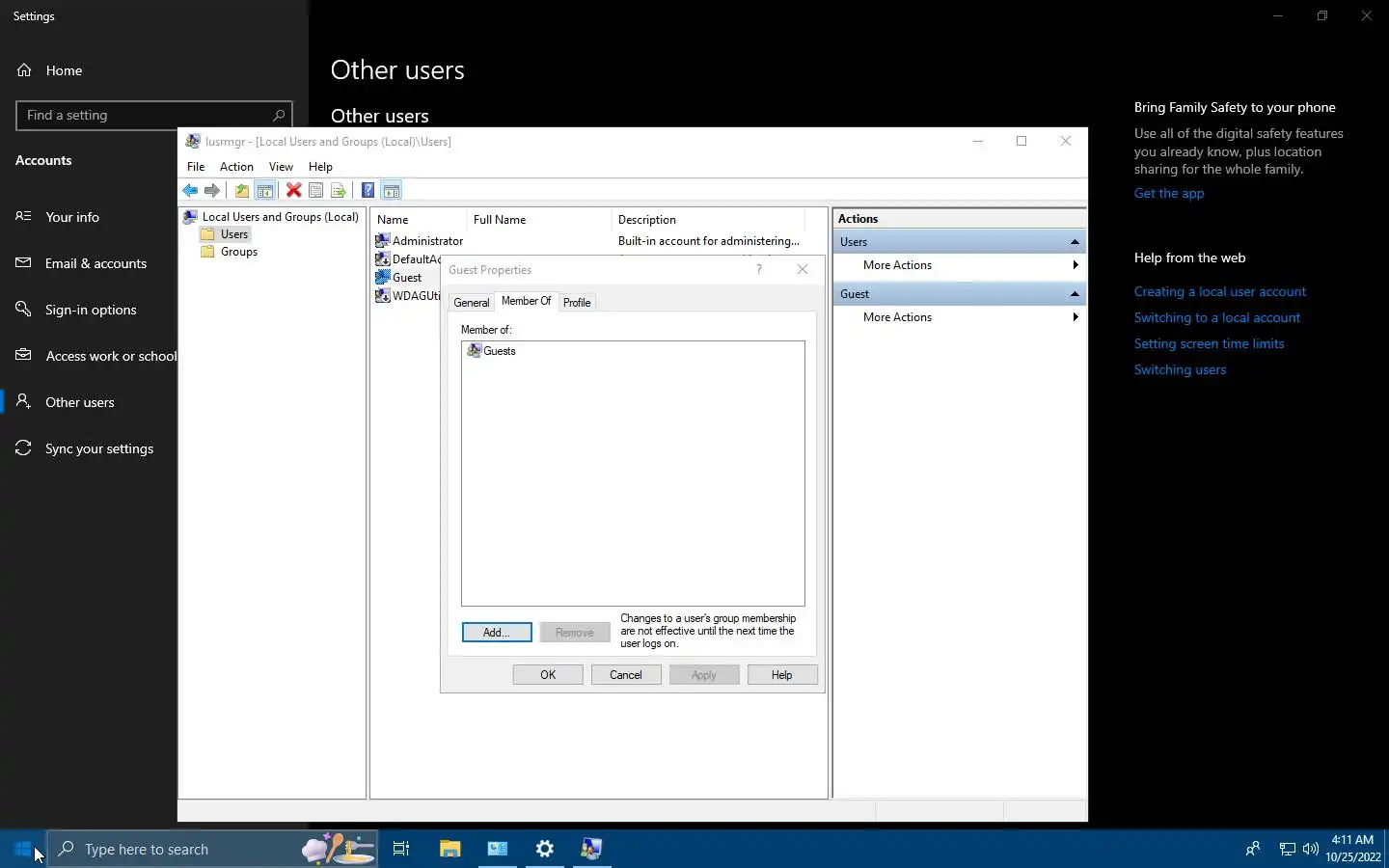Image resolution: width=1389 pixels, height=868 pixels.
Task: Click the WDAGUtilityAccount user icon
Action: [x=382, y=296]
